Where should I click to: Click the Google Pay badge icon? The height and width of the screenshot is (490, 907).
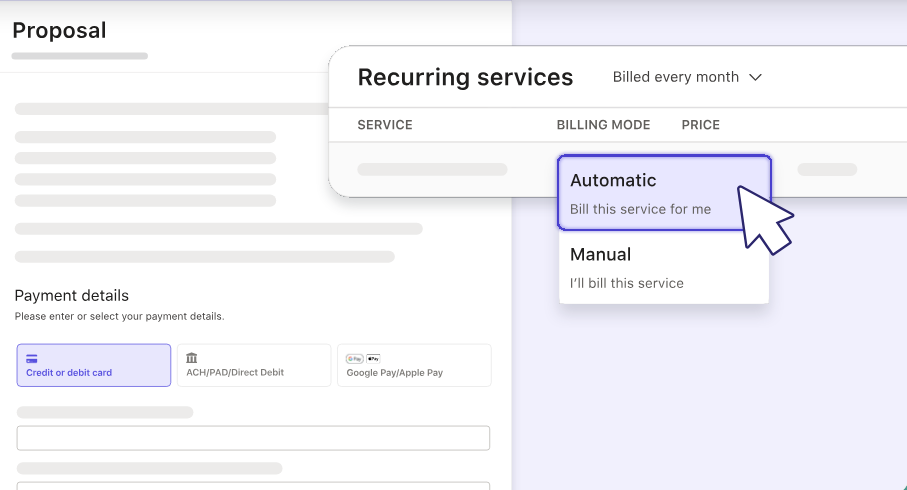pyautogui.click(x=354, y=358)
